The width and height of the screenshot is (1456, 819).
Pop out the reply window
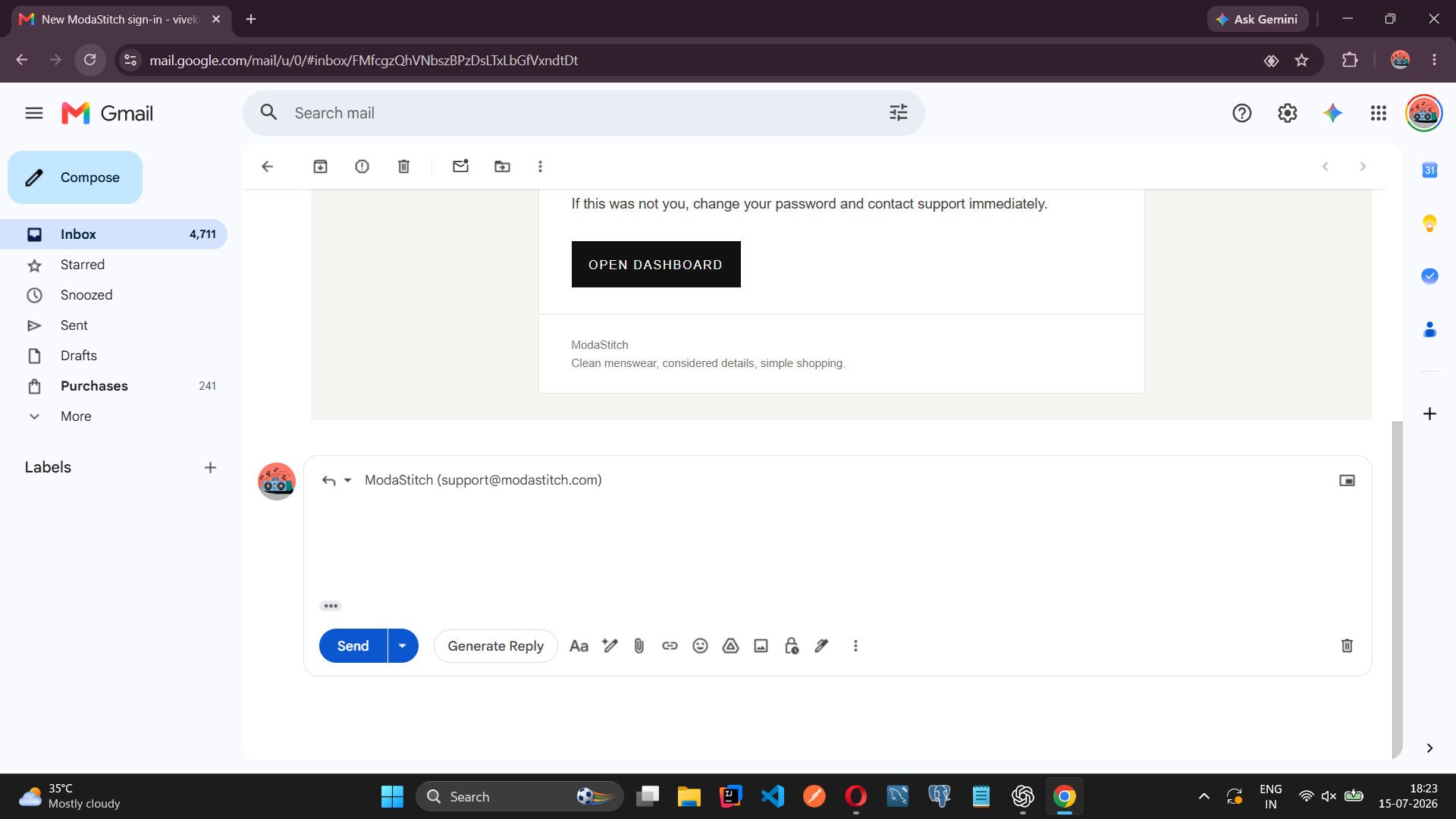tap(1347, 480)
